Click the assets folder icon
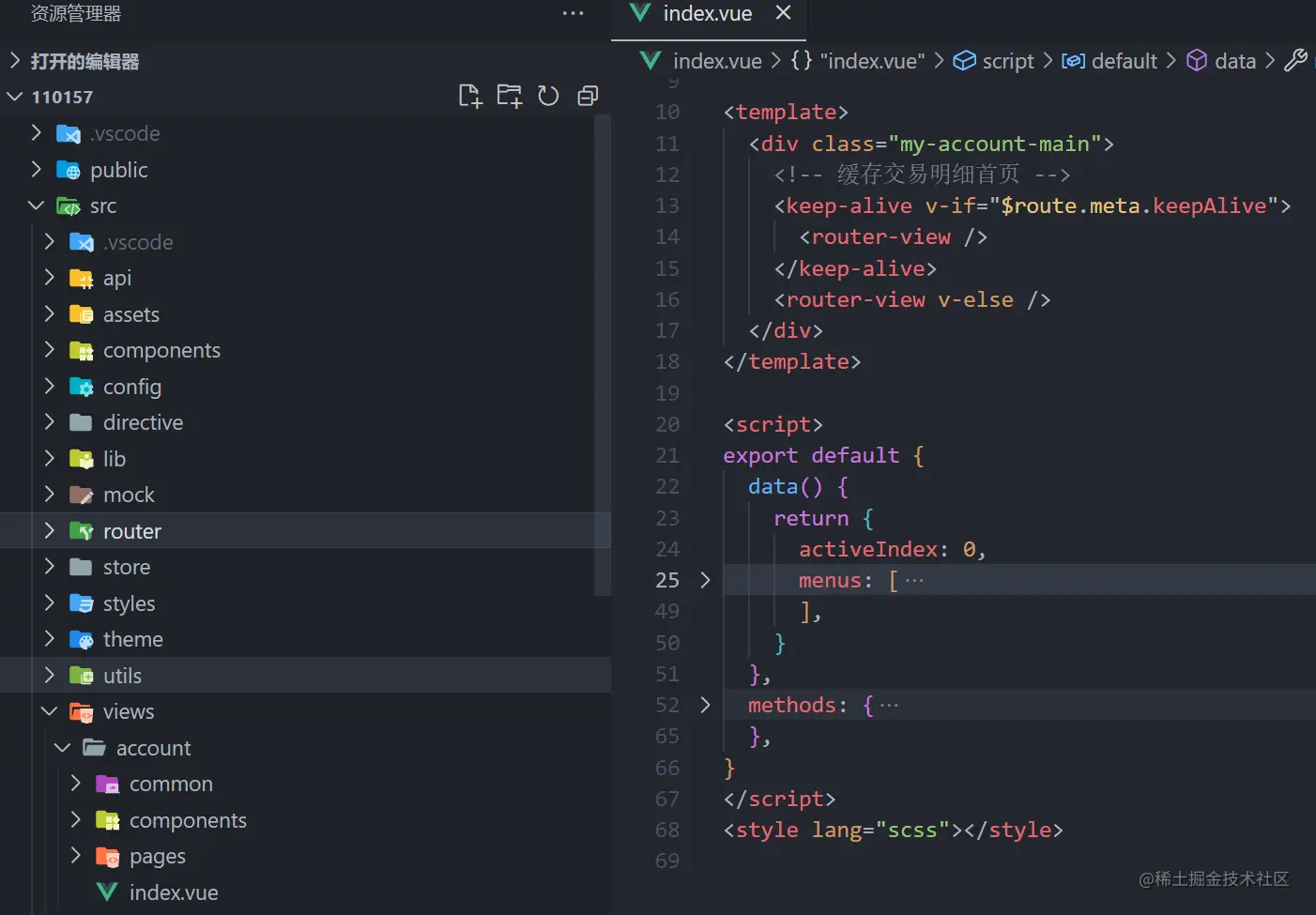 tap(82, 314)
